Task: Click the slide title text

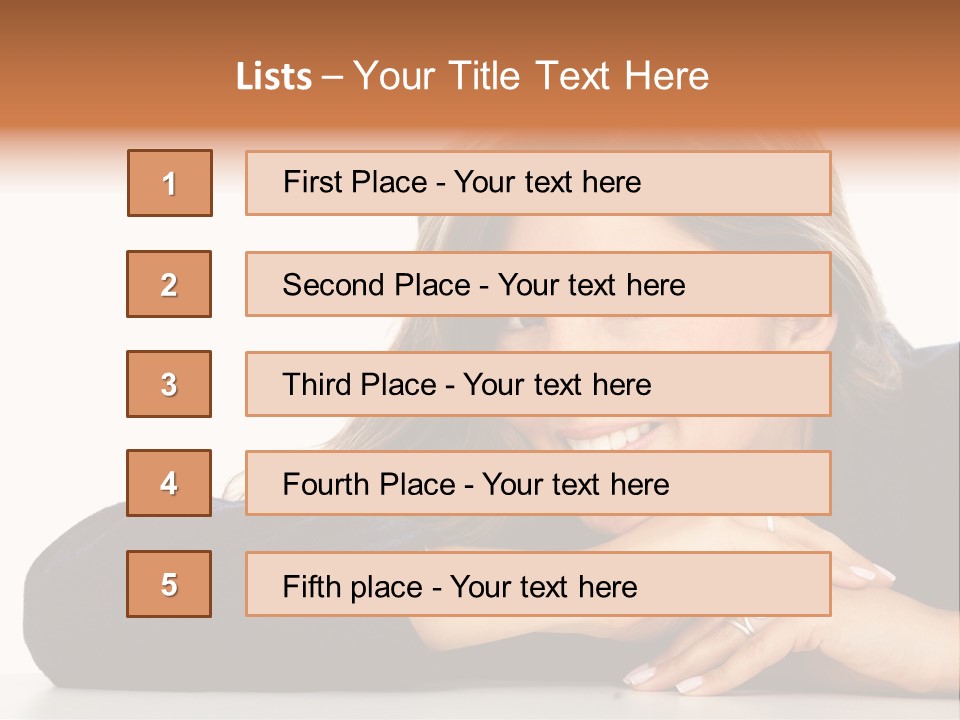Action: pyautogui.click(x=472, y=76)
